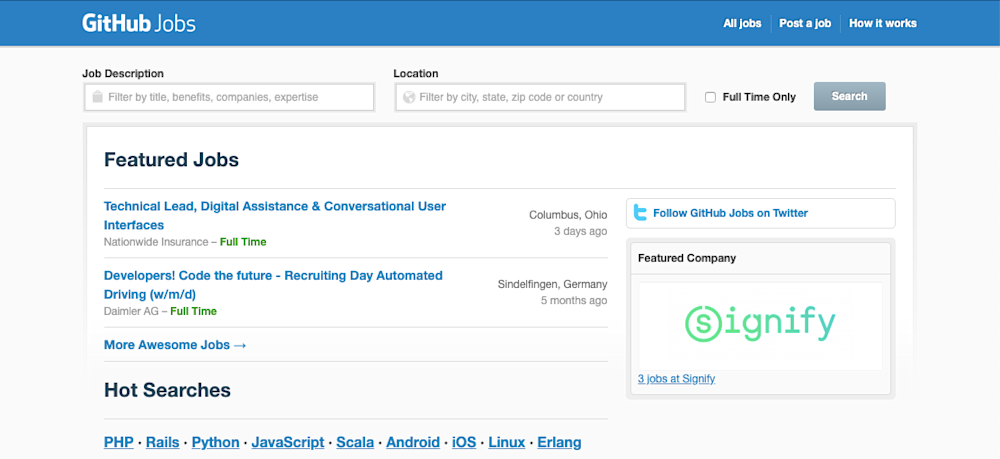Select the Rails hot search

pyautogui.click(x=165, y=442)
